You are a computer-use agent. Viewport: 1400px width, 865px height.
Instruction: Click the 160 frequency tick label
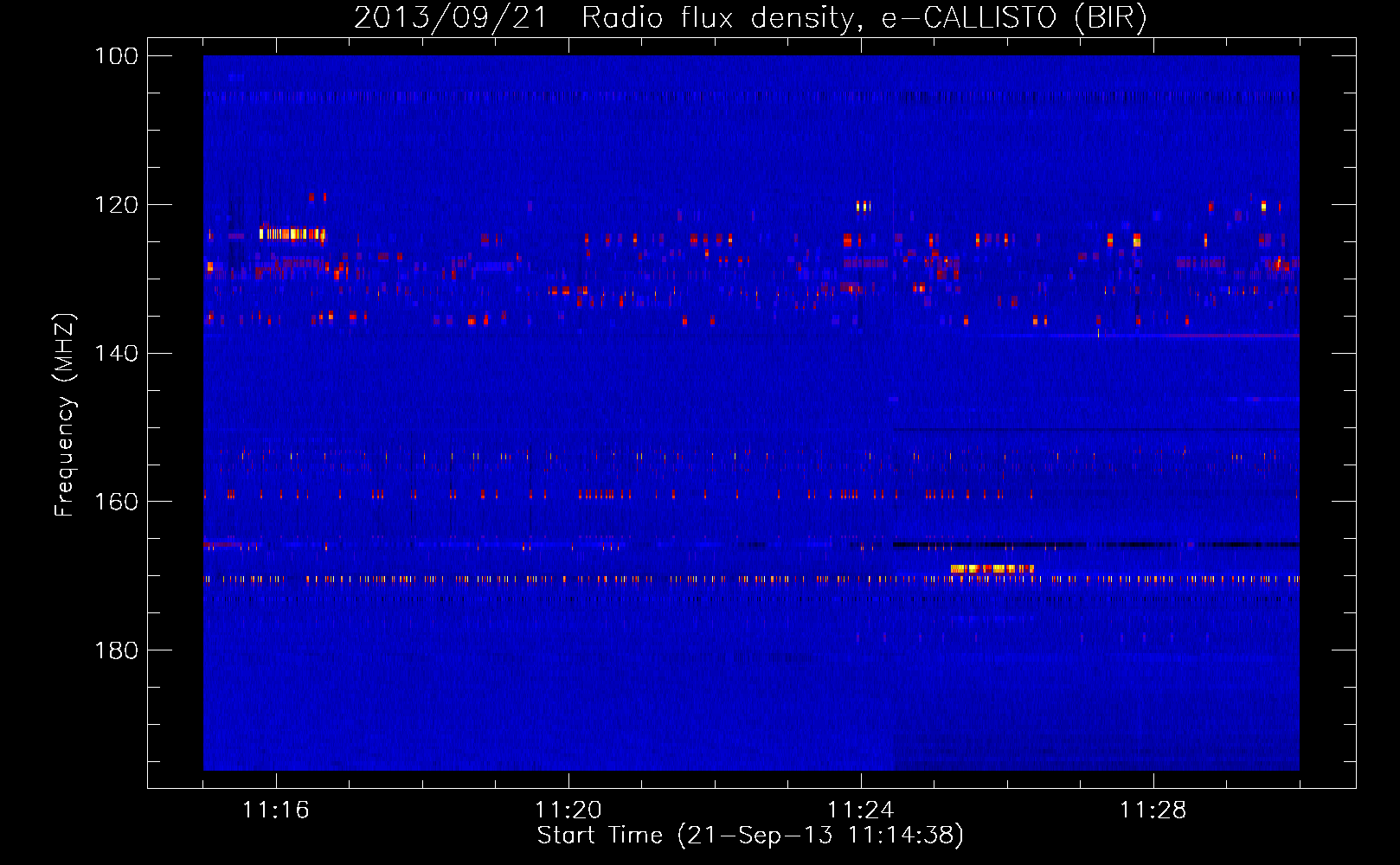tap(116, 502)
